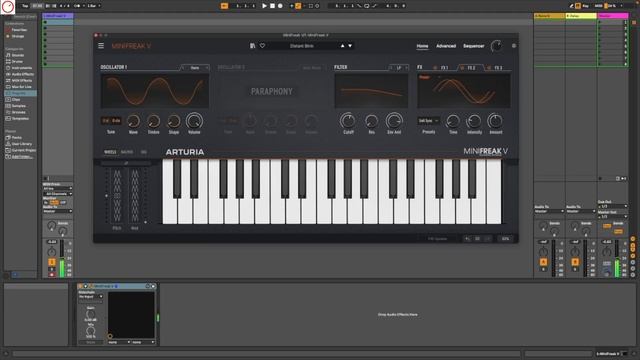This screenshot has height=360, width=640.
Task: Like the preset with the heart icon
Action: coord(262,46)
